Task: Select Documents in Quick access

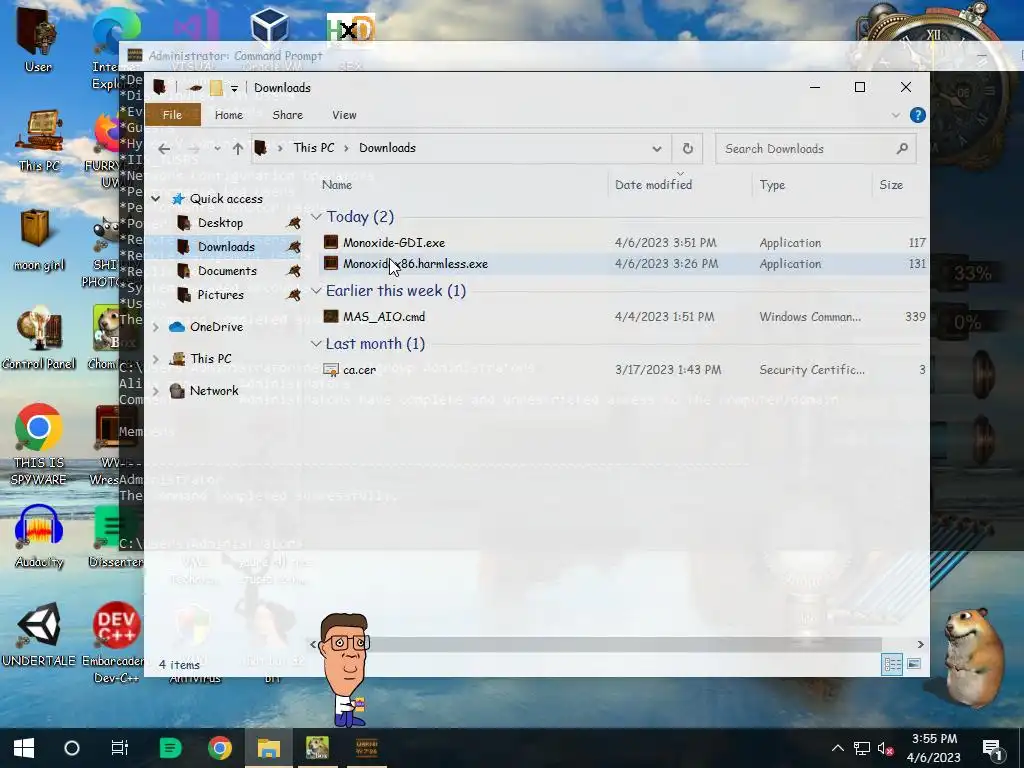Action: (x=227, y=271)
